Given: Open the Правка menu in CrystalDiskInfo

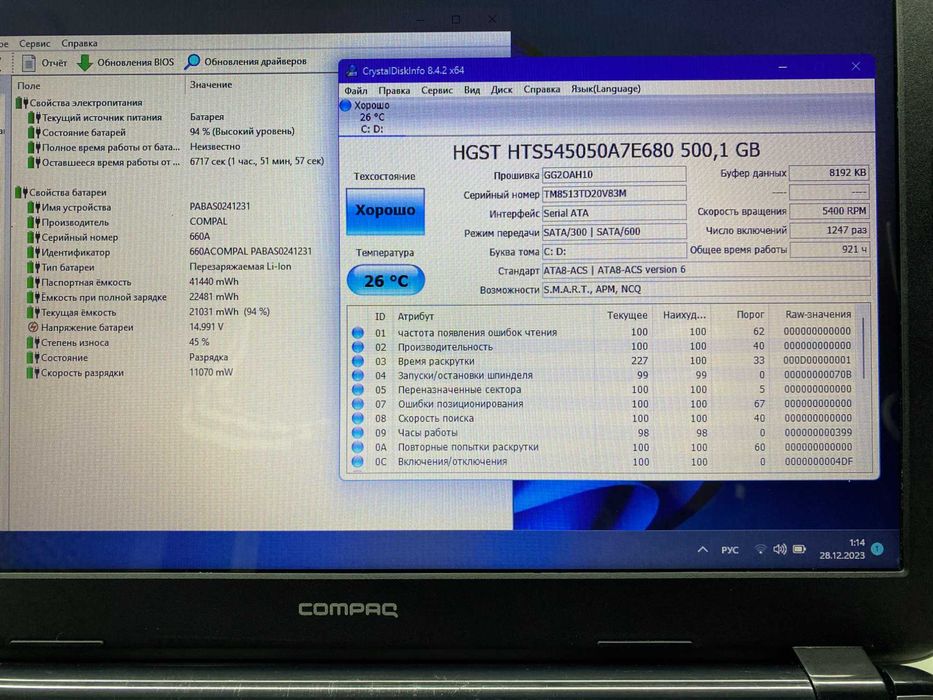Looking at the screenshot, I should click(x=394, y=90).
